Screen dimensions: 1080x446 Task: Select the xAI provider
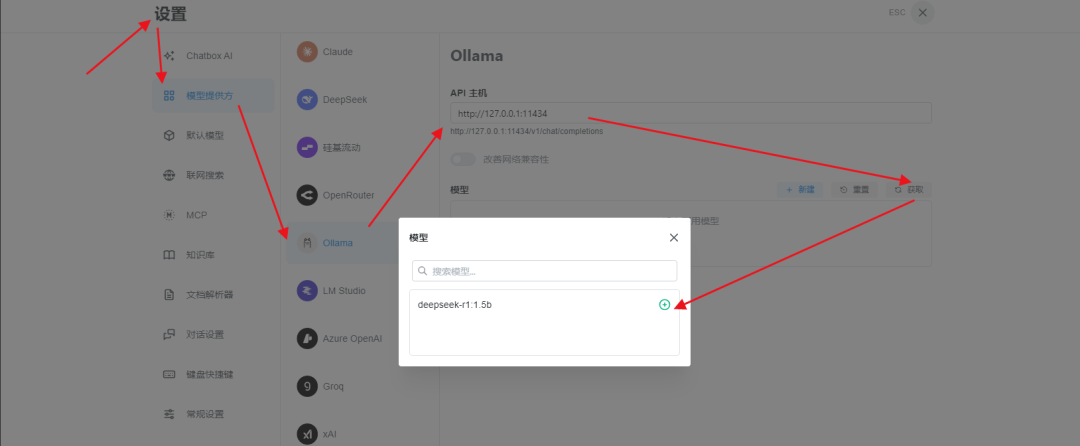pyautogui.click(x=360, y=434)
